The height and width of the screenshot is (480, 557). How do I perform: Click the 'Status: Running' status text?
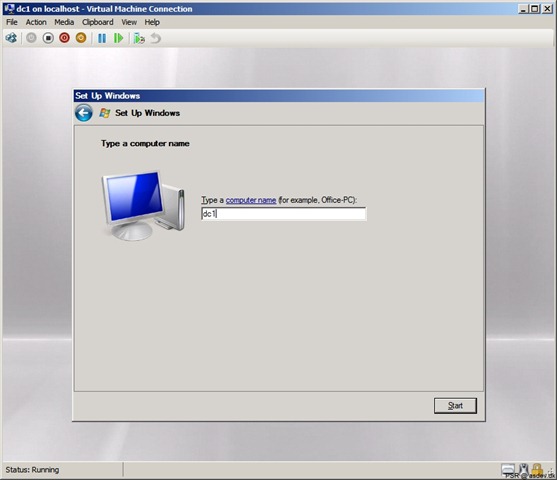pyautogui.click(x=32, y=470)
